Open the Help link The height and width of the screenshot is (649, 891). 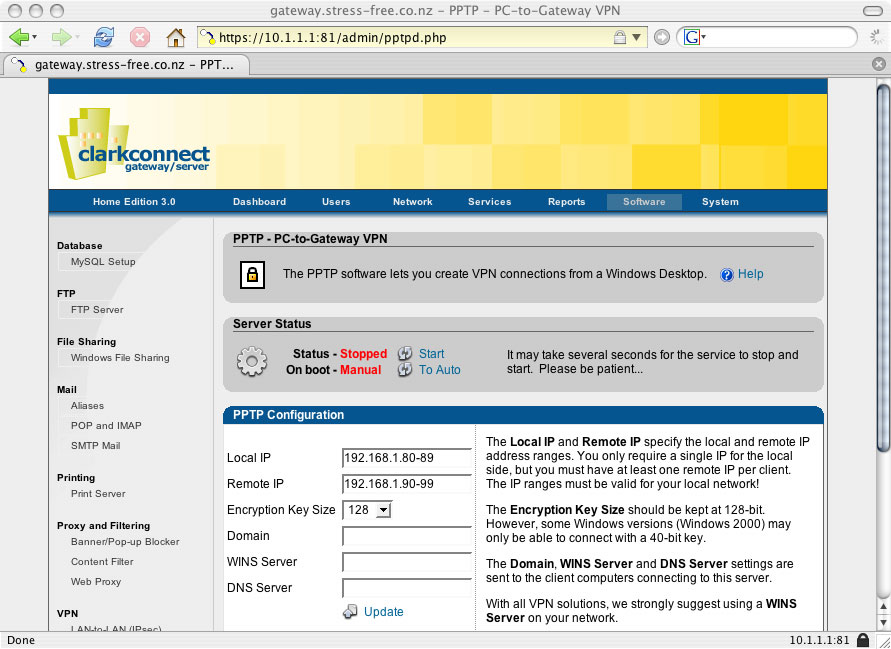click(x=750, y=274)
